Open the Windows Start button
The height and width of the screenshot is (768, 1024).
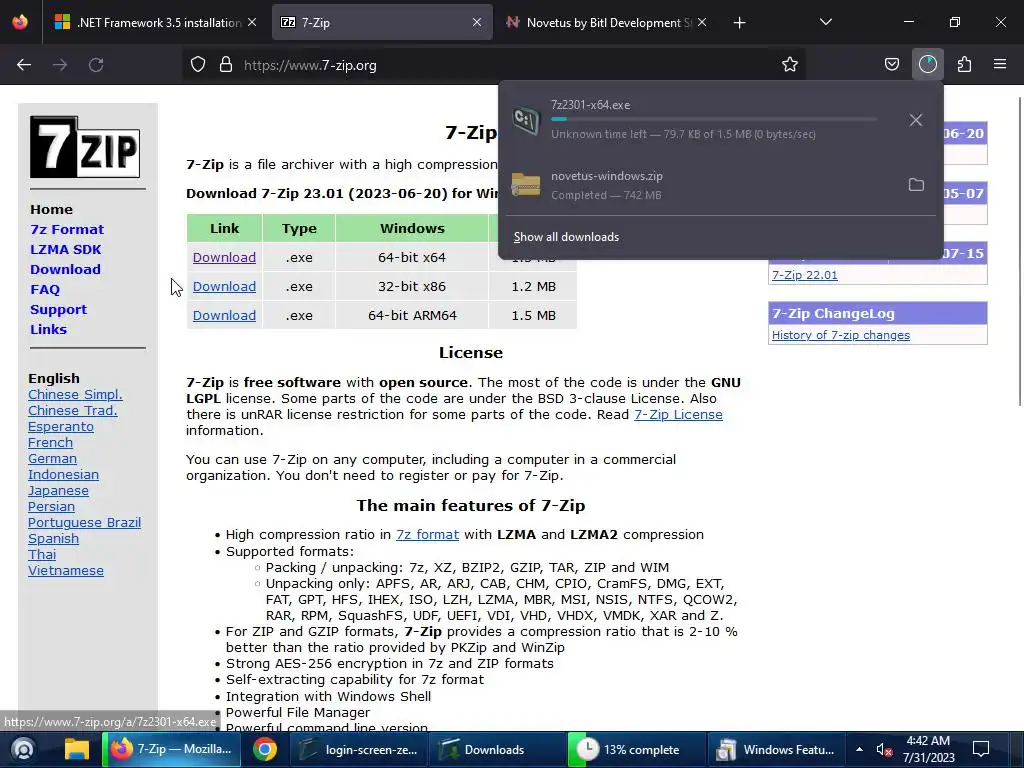tap(23, 750)
